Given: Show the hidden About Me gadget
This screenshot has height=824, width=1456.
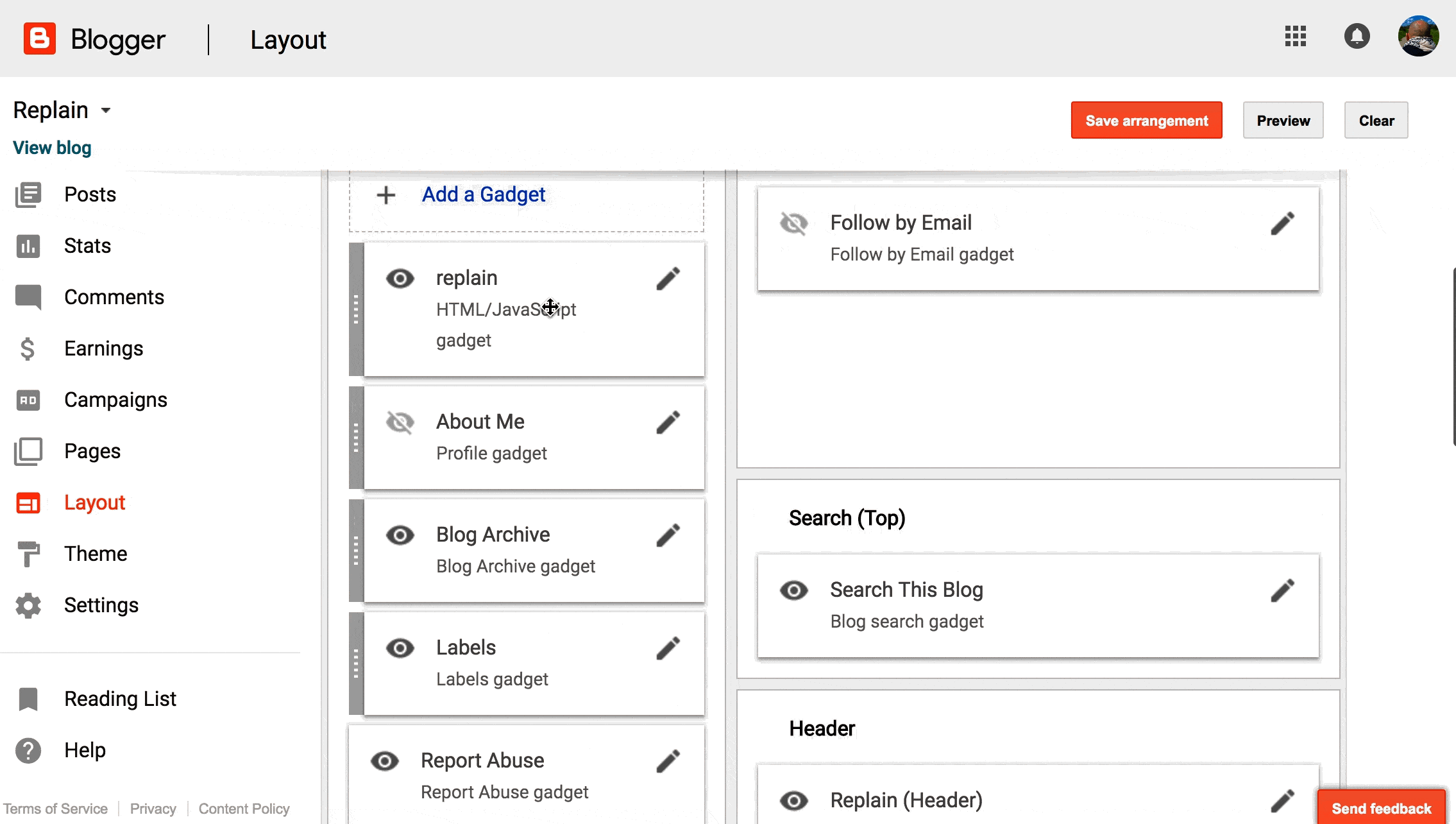Looking at the screenshot, I should [x=400, y=422].
